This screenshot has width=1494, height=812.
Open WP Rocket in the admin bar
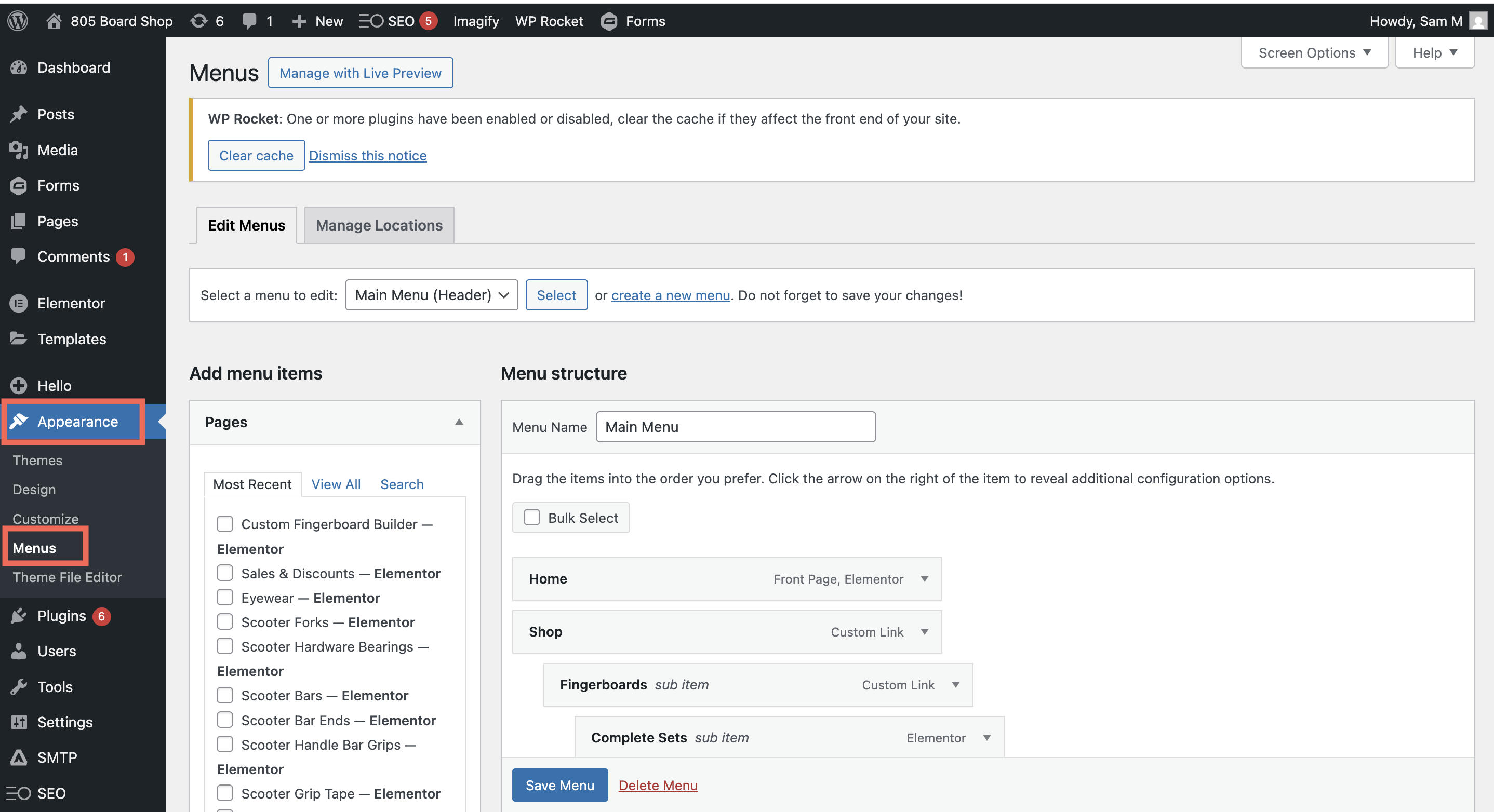point(549,21)
